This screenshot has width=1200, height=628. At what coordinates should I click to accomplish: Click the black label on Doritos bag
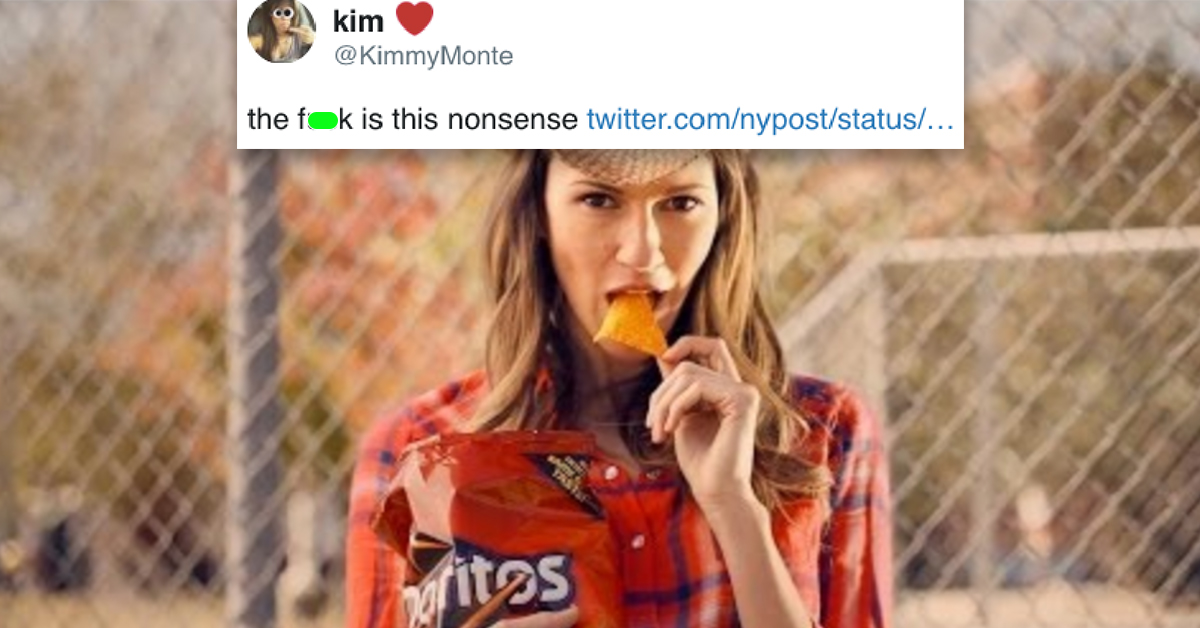567,482
